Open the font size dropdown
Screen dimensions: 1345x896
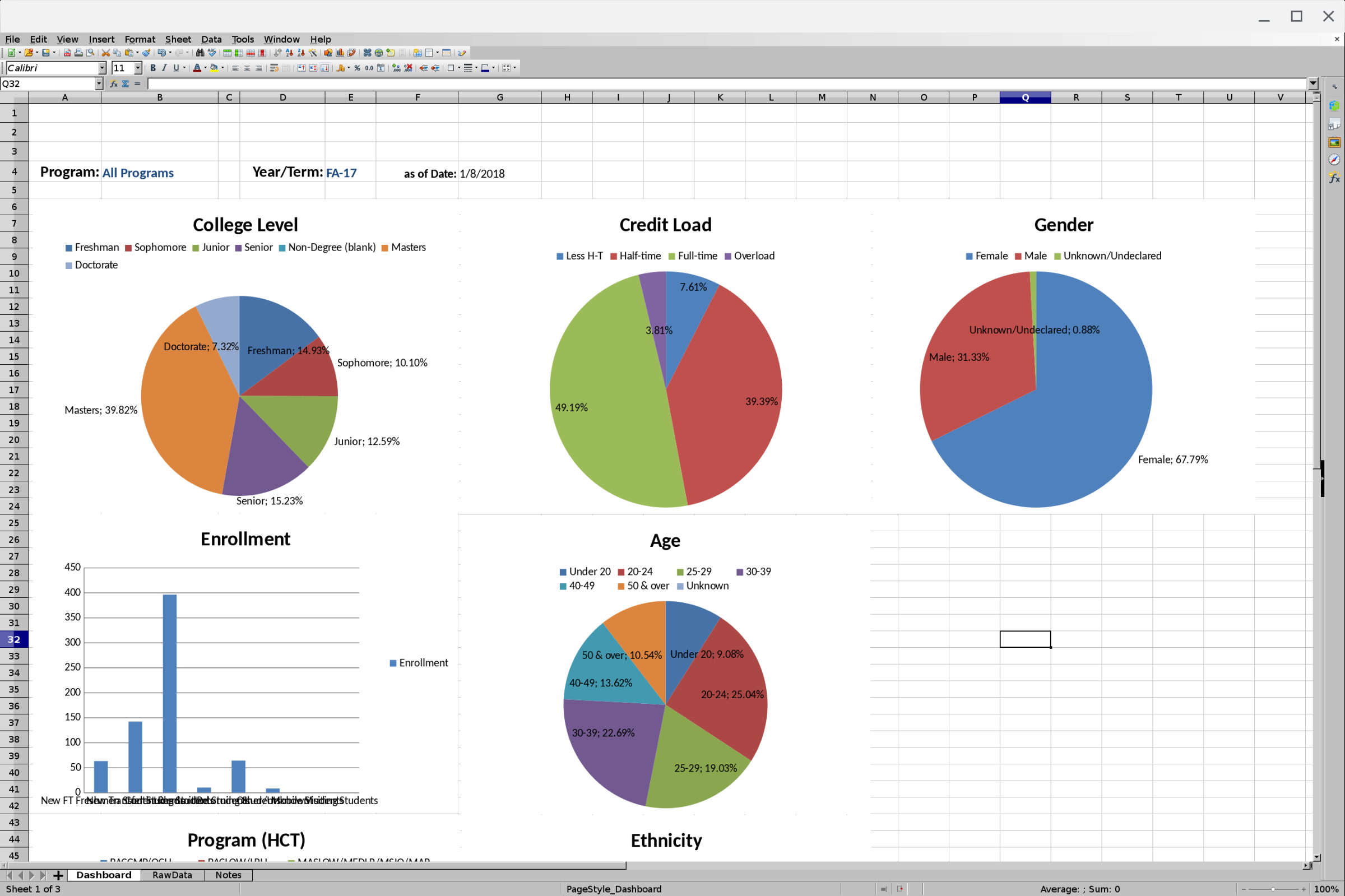(138, 68)
